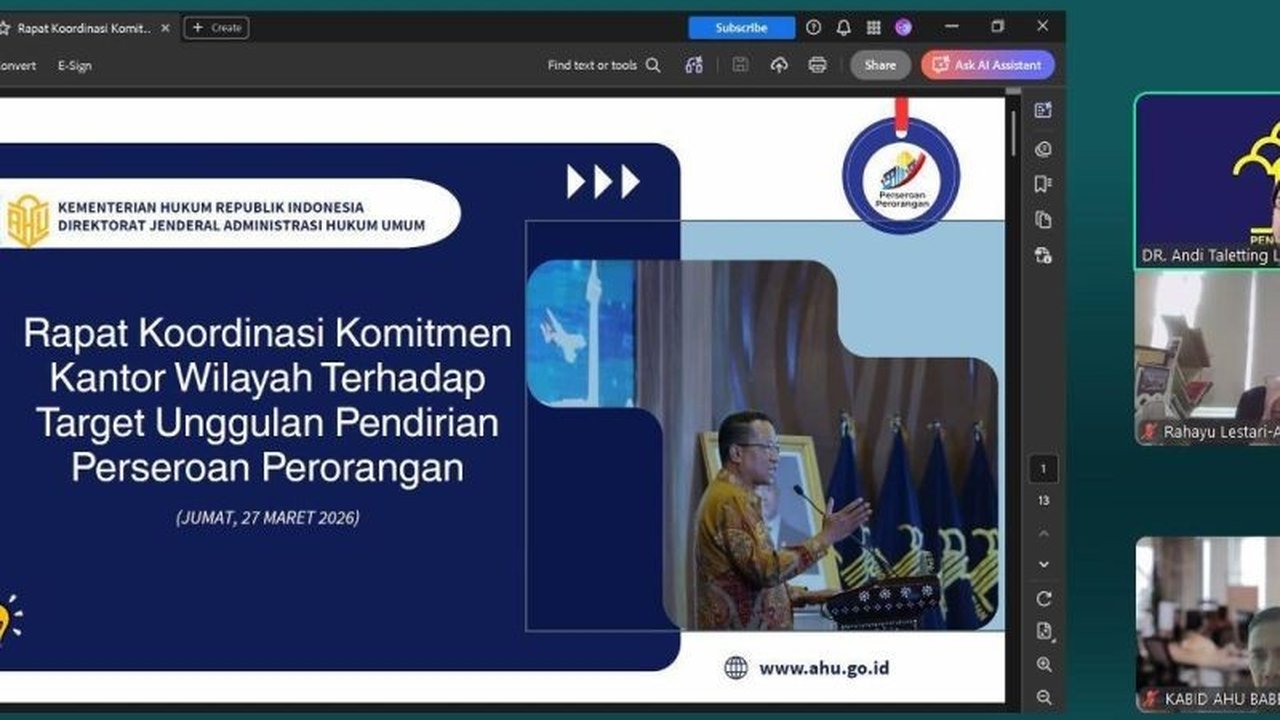Click the muted mic icon beside Rahayu Lestari

1151,432
